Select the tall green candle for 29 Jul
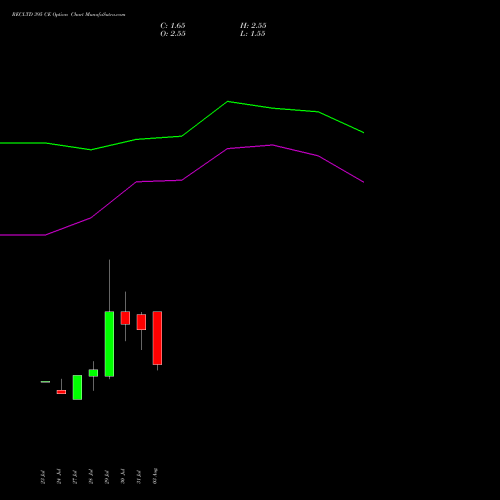The height and width of the screenshot is (500, 500). (x=109, y=344)
